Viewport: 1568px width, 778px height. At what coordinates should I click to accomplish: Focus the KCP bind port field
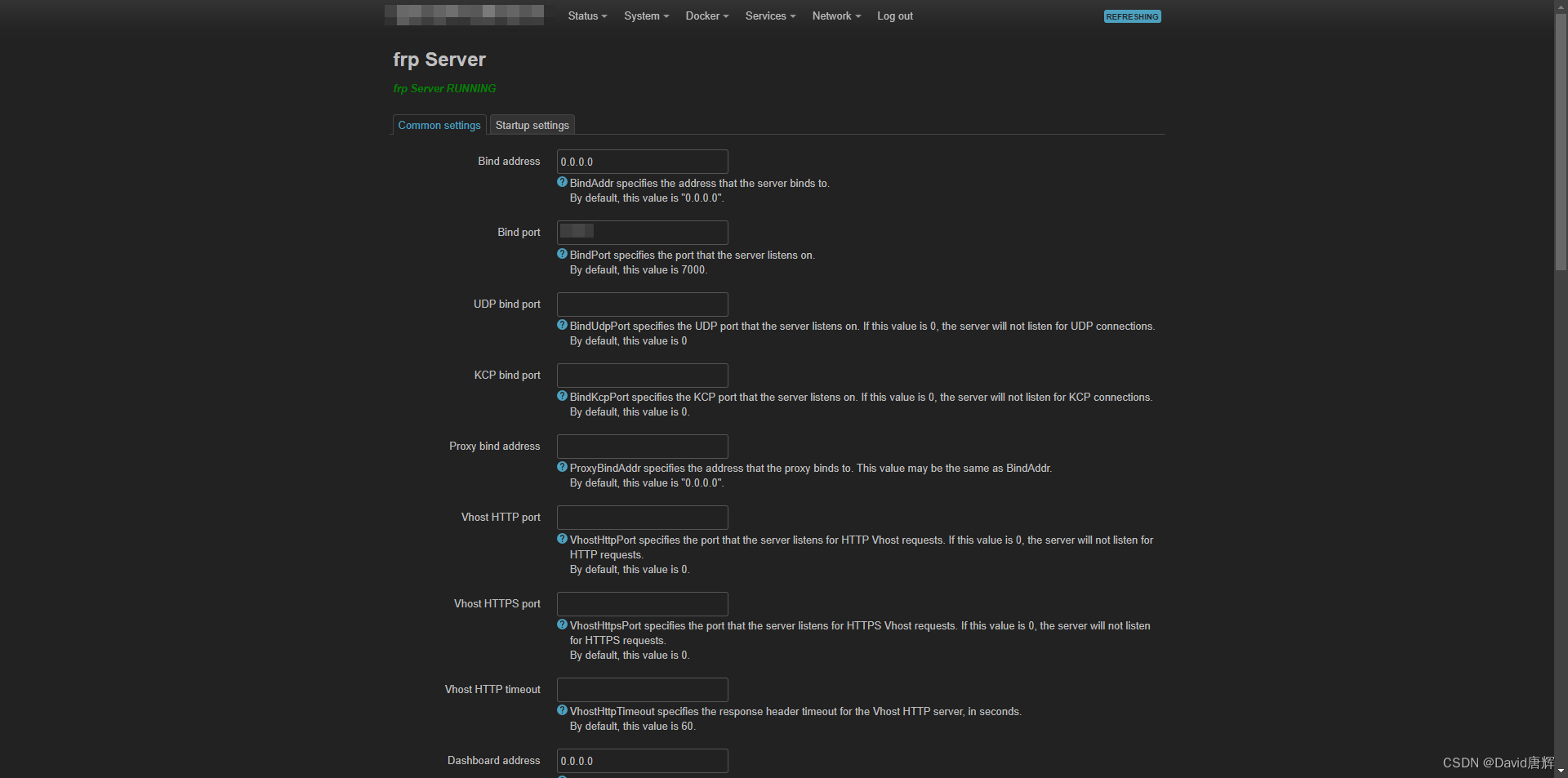point(642,376)
